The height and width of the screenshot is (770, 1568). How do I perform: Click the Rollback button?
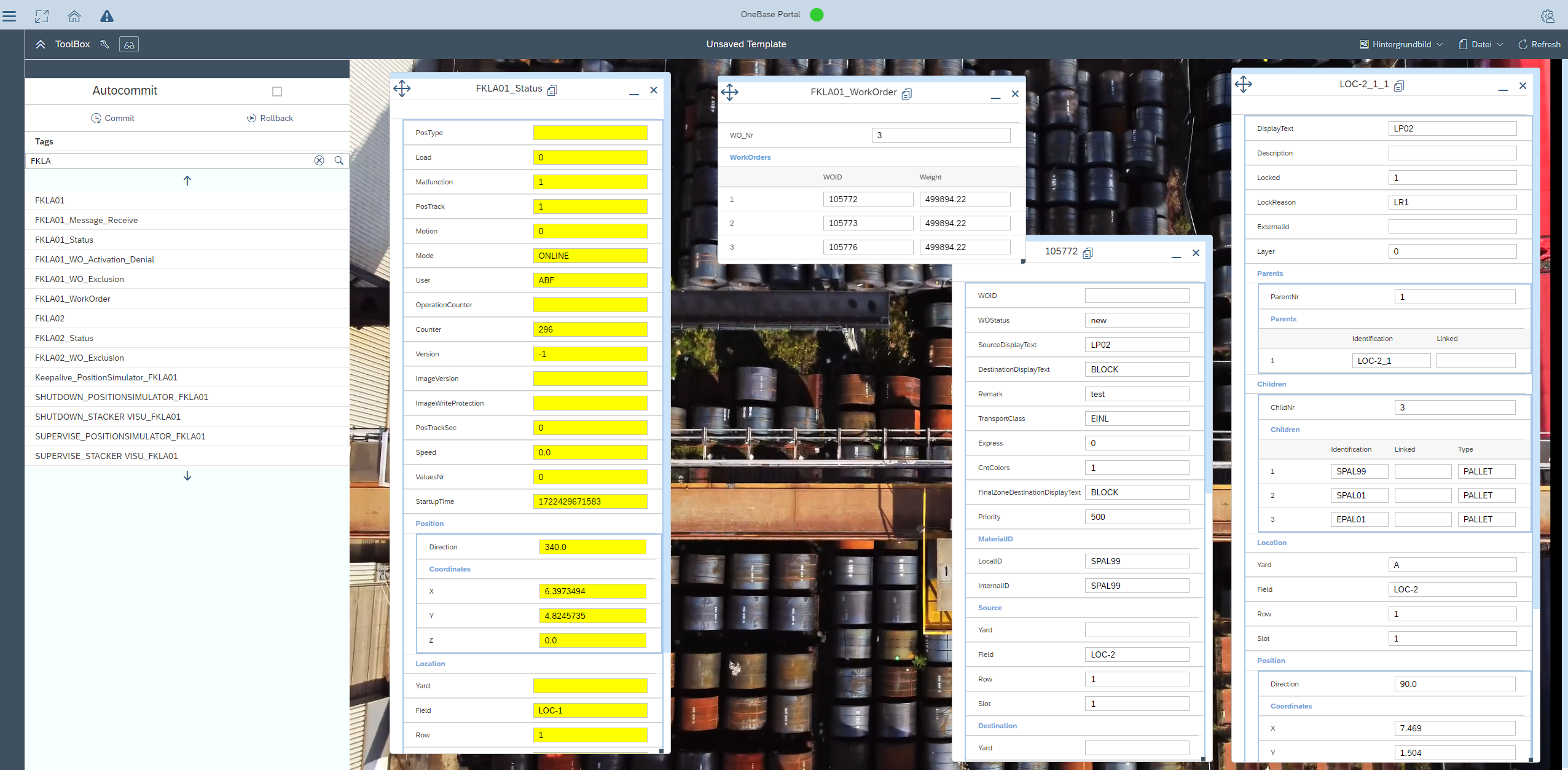click(x=270, y=118)
